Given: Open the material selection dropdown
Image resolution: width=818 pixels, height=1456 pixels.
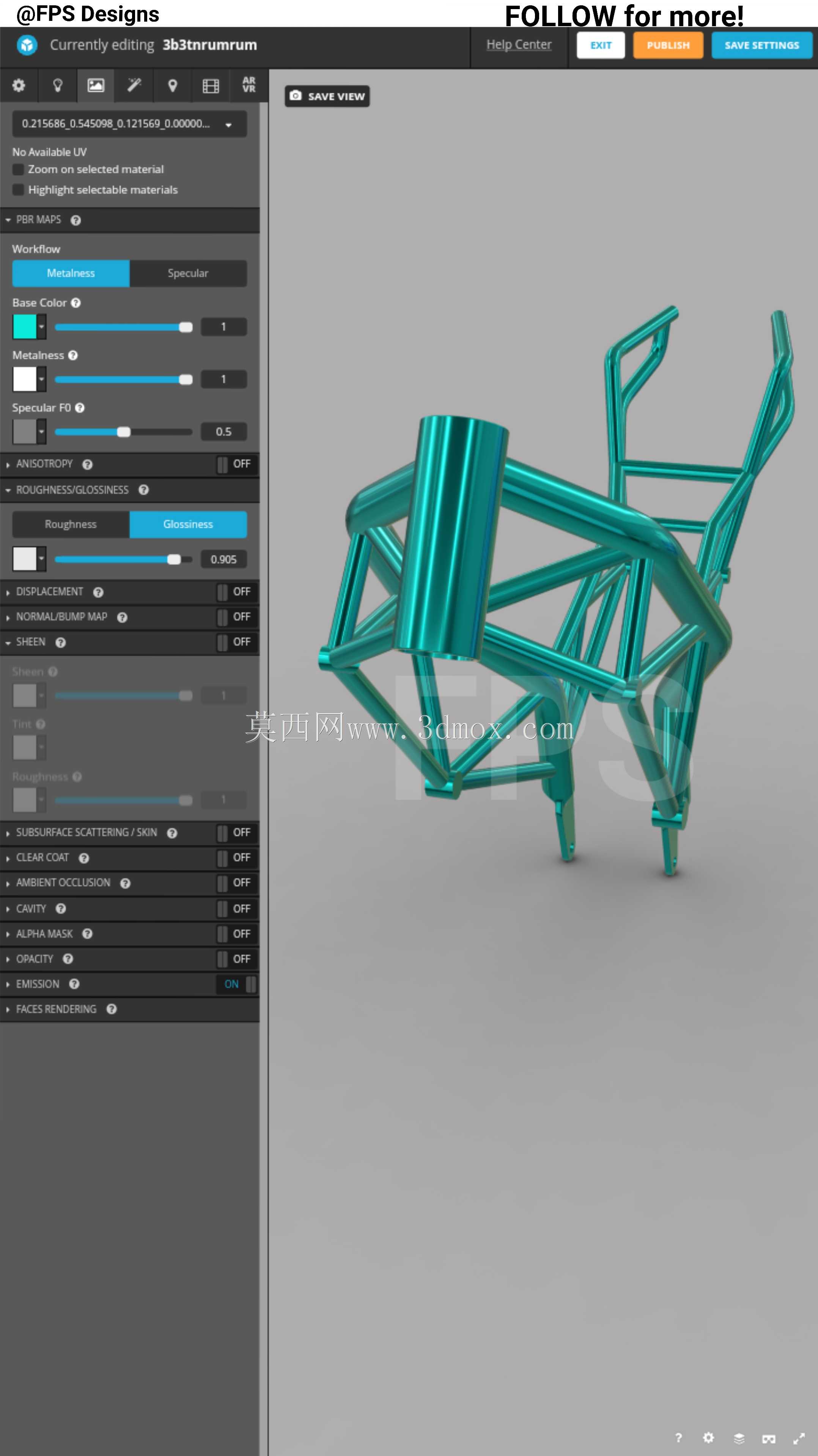Looking at the screenshot, I should pos(129,124).
